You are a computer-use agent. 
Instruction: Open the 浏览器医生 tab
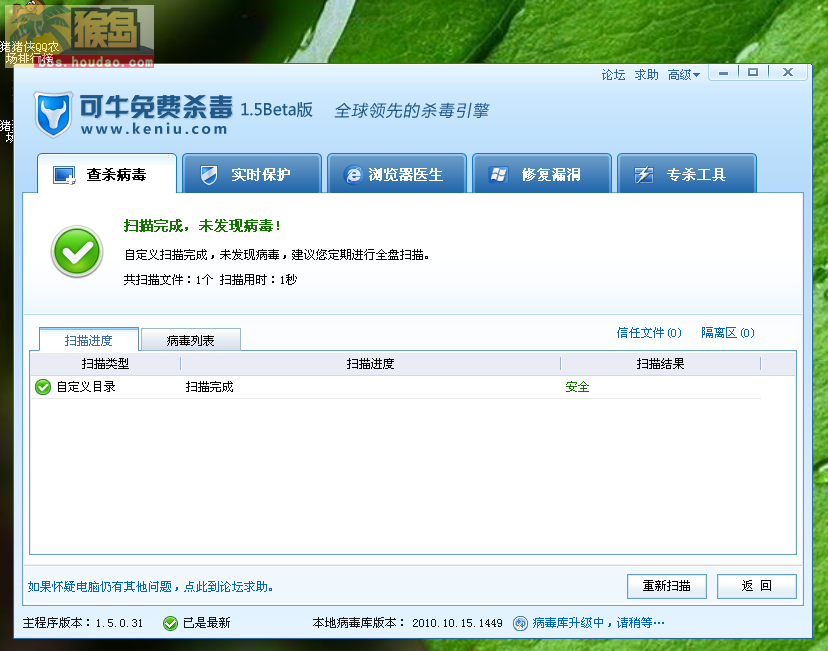pos(397,174)
